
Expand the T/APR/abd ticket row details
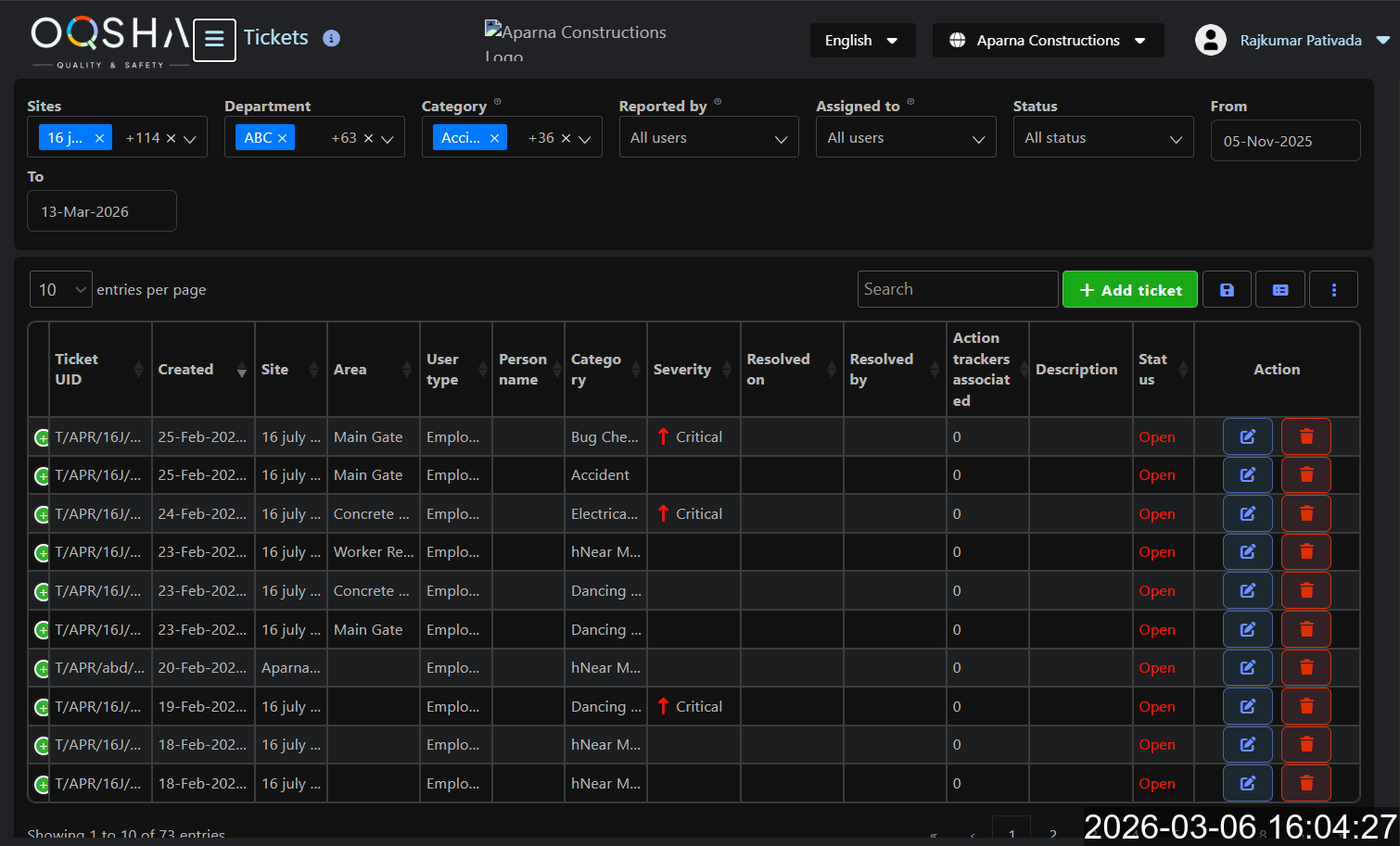[42, 668]
